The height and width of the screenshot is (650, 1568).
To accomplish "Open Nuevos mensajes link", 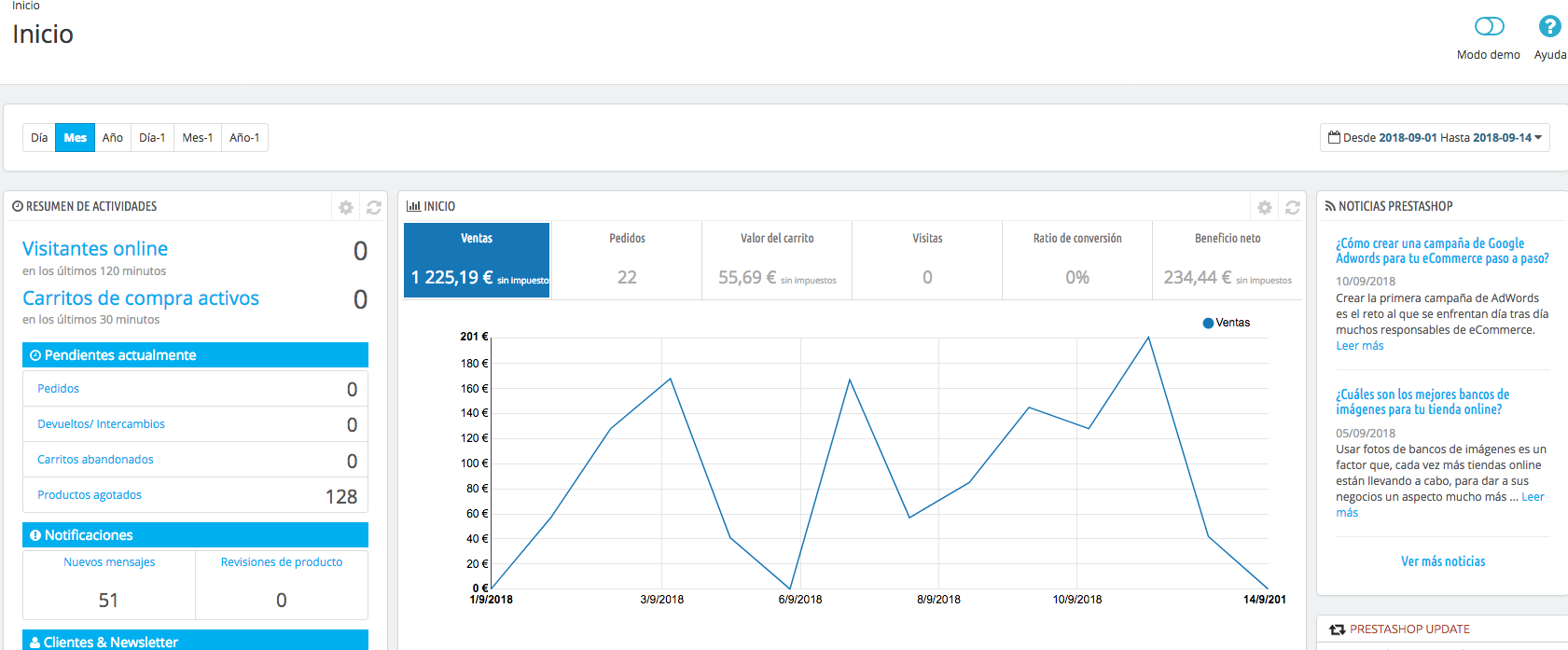I will pos(109,562).
